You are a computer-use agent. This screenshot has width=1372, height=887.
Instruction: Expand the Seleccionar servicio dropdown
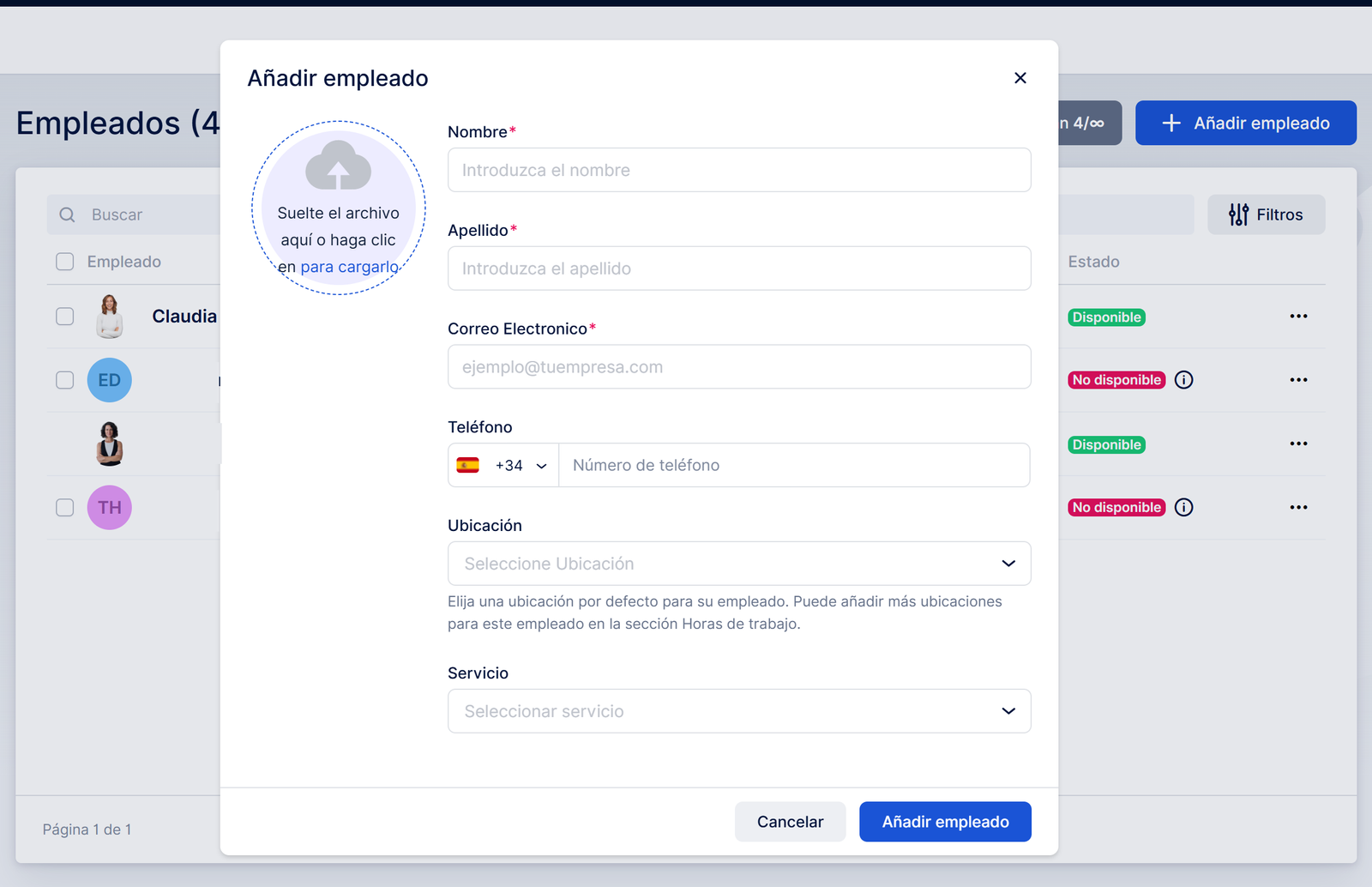(x=738, y=711)
